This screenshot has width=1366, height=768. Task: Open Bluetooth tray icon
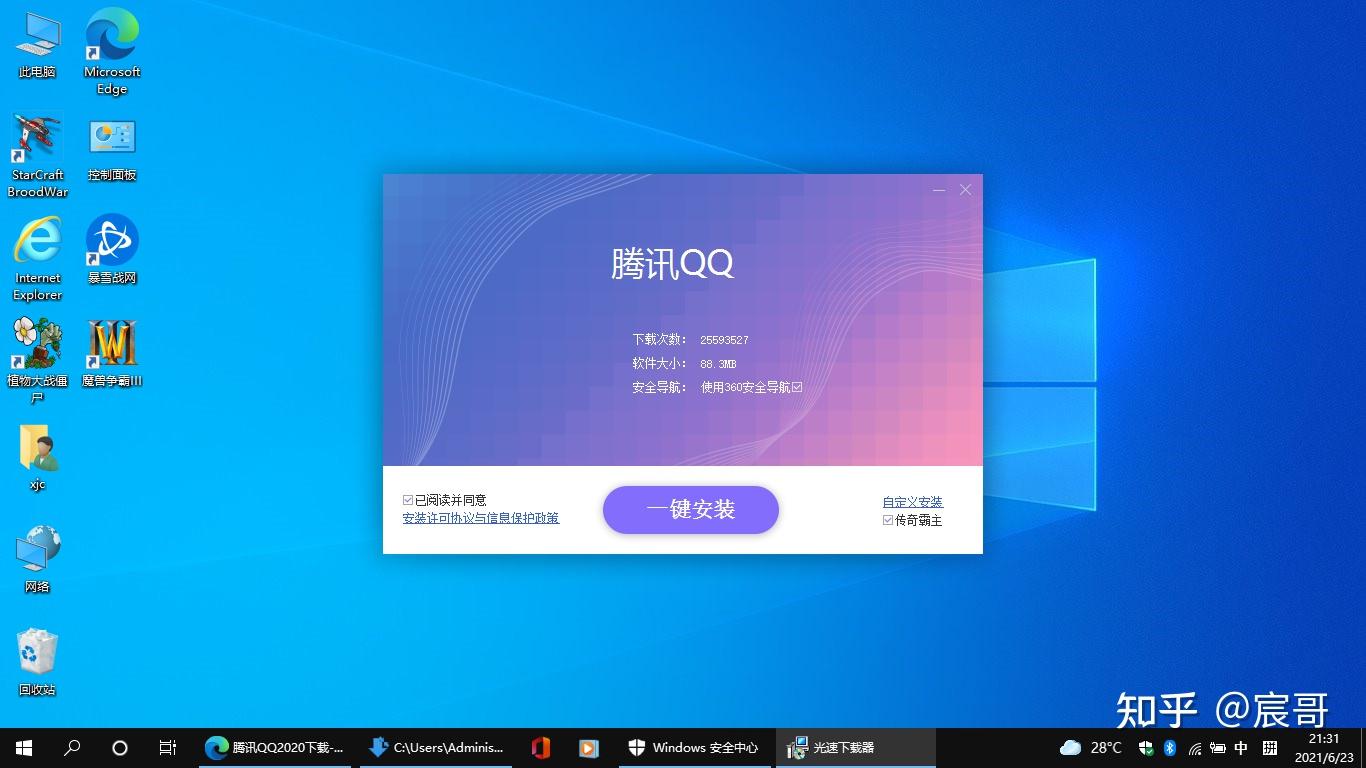coord(1170,748)
